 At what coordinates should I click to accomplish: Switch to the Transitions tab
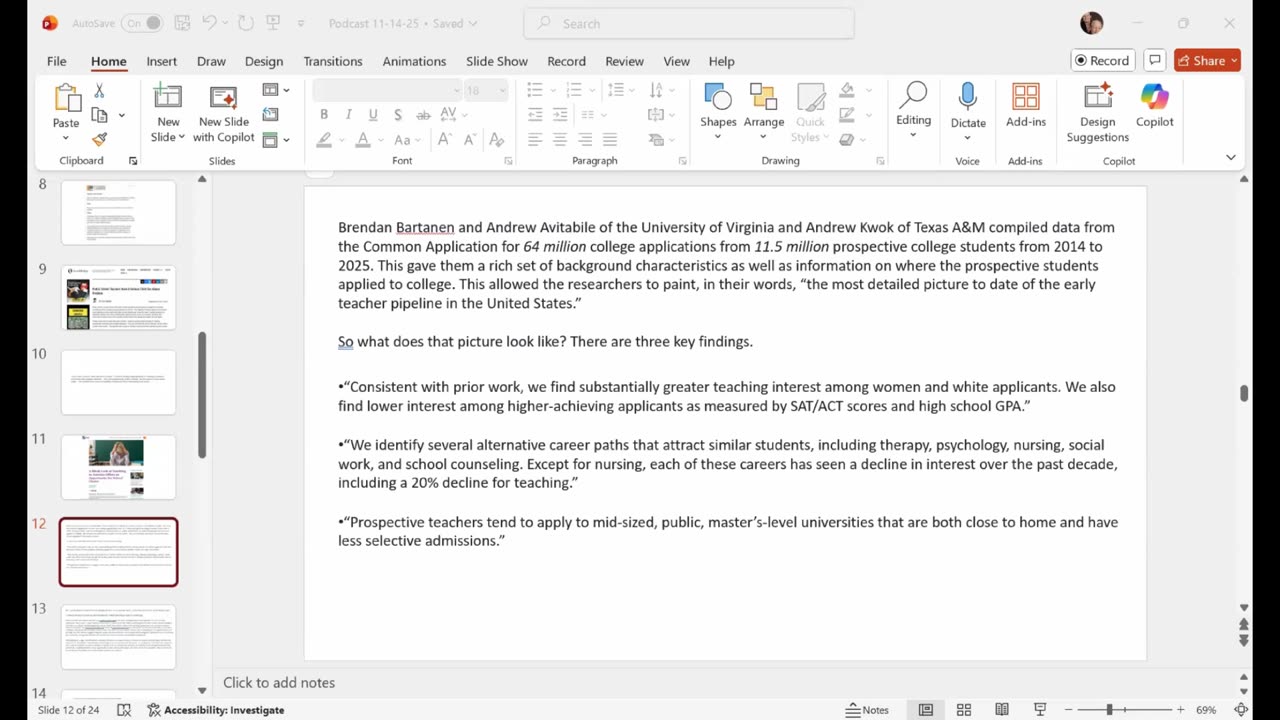[333, 61]
